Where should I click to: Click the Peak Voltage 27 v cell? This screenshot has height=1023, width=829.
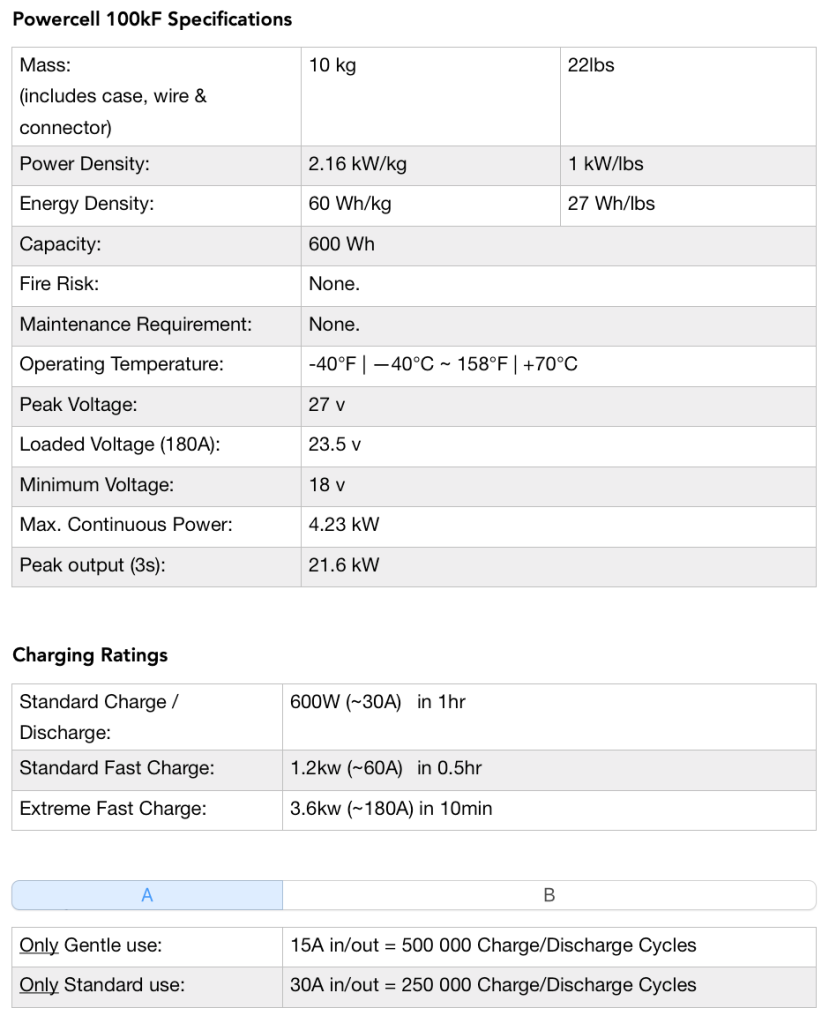tap(327, 405)
